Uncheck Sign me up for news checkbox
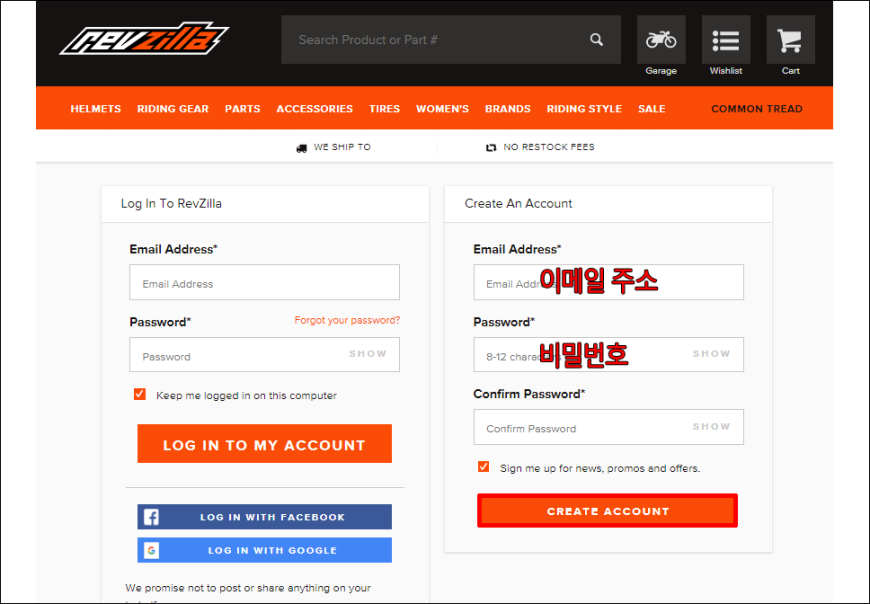This screenshot has width=870, height=604. (x=484, y=466)
